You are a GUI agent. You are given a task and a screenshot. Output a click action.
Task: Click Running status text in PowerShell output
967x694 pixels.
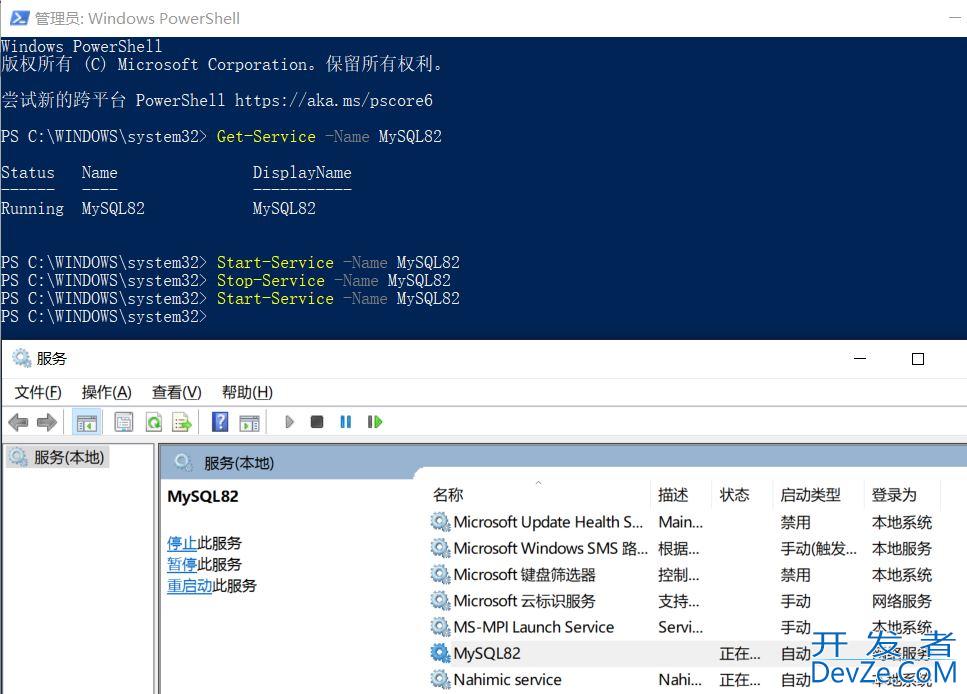point(32,209)
